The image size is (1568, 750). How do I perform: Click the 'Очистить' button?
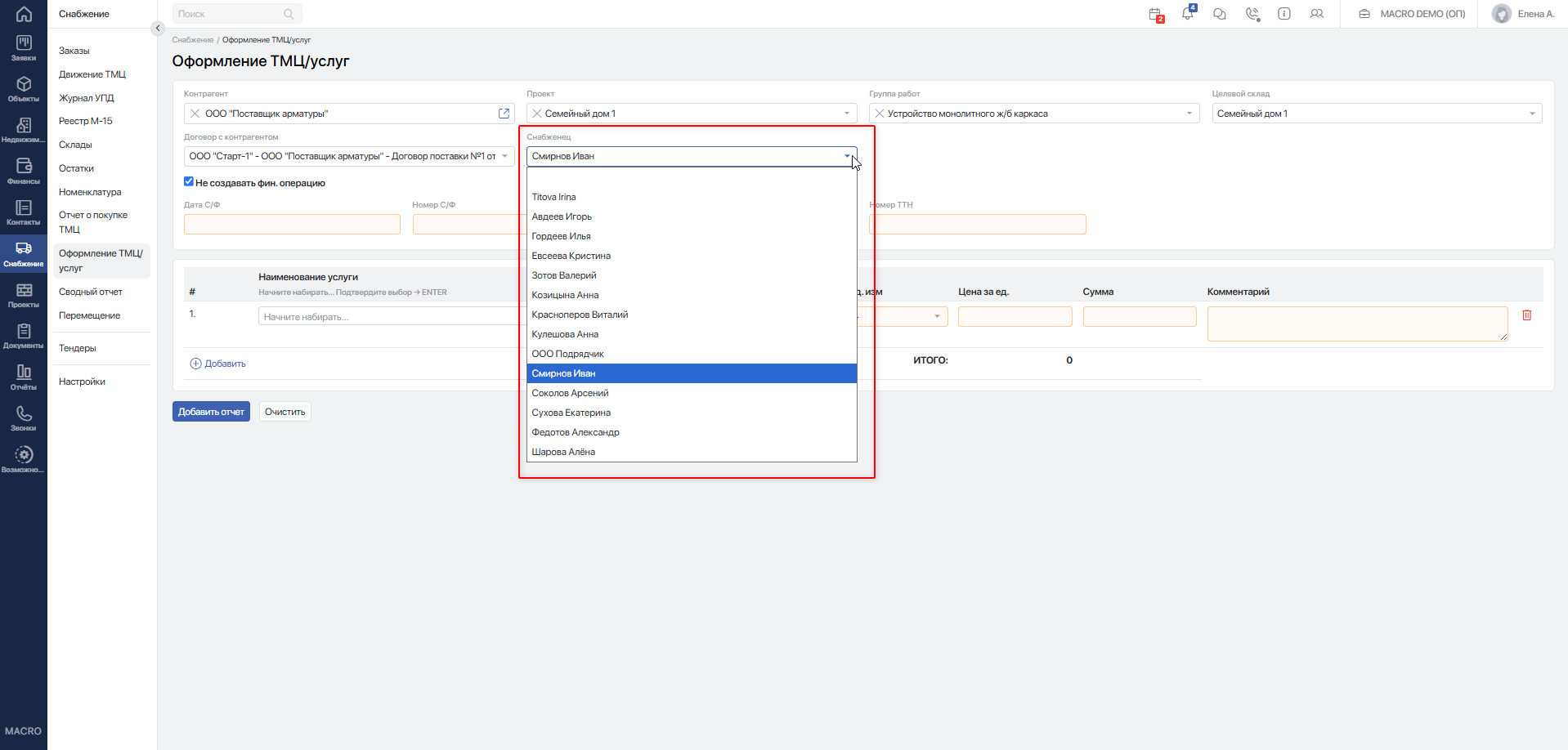click(x=285, y=412)
